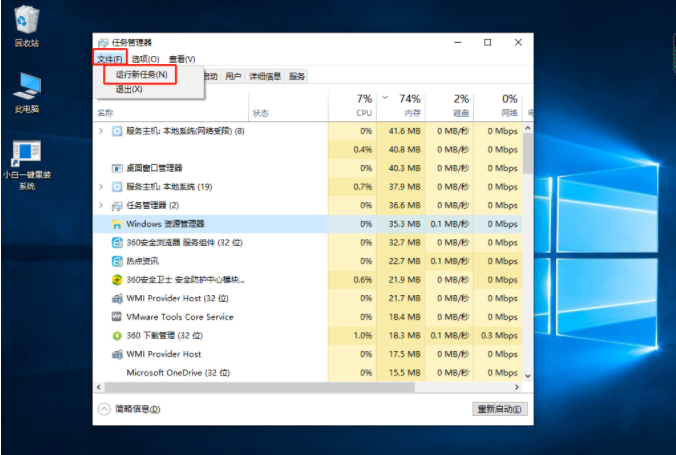Switch to the 详细信息 tab

tap(265, 76)
